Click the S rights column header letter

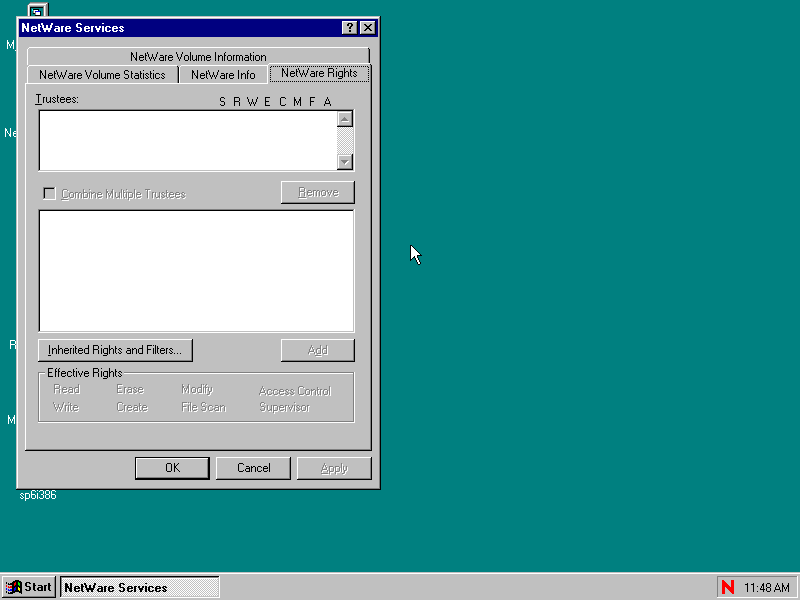(222, 102)
